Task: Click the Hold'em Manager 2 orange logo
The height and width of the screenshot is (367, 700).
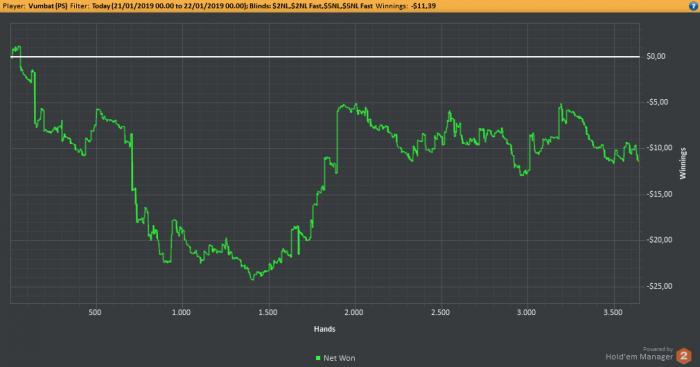Action: click(683, 356)
